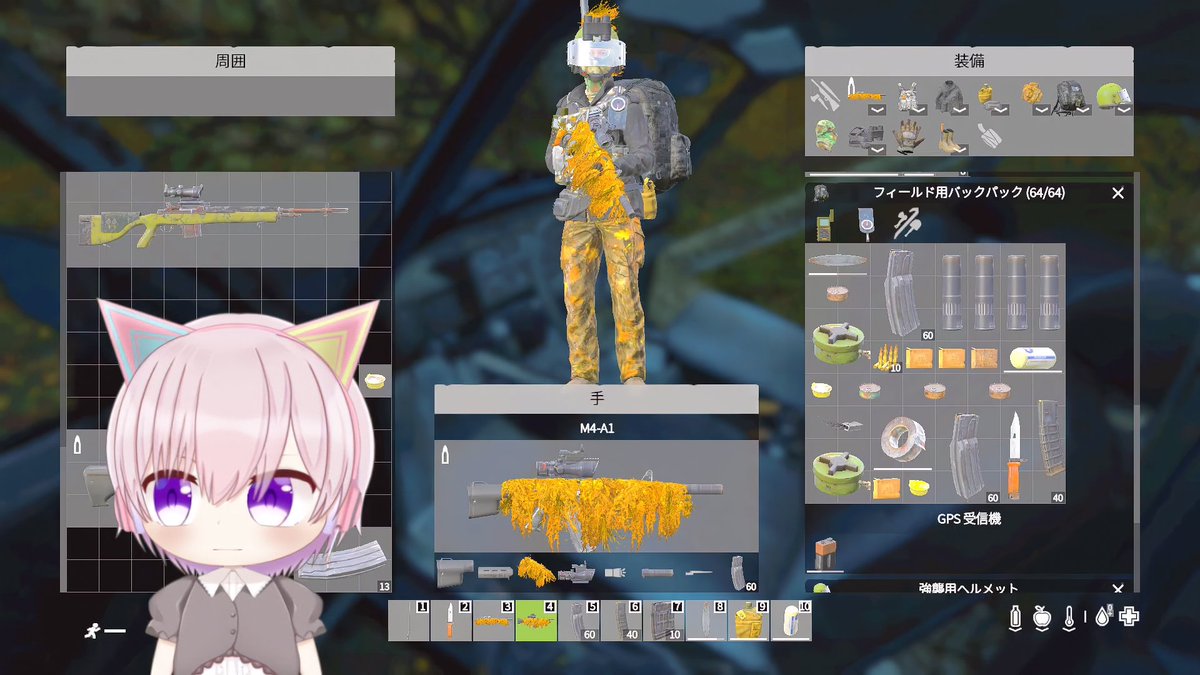Screen dimensions: 1200x675
Task: Select the orange-handled knife in backpack
Action: click(x=1013, y=455)
